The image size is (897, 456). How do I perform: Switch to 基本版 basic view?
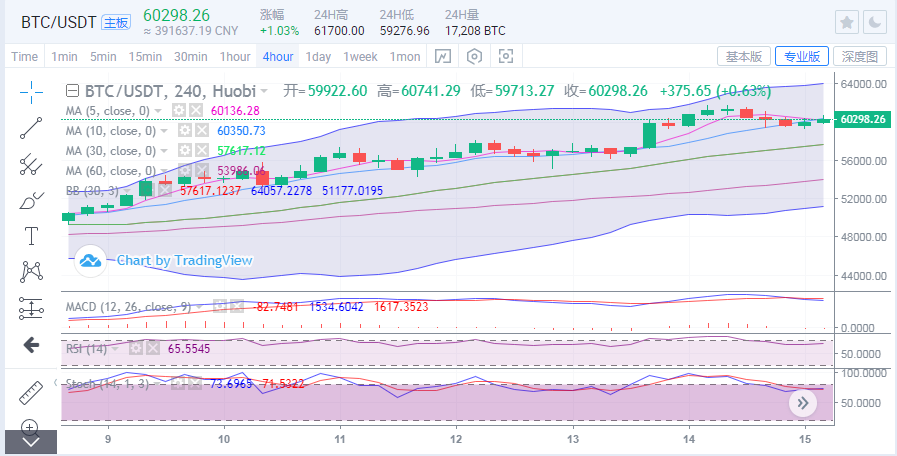(744, 56)
